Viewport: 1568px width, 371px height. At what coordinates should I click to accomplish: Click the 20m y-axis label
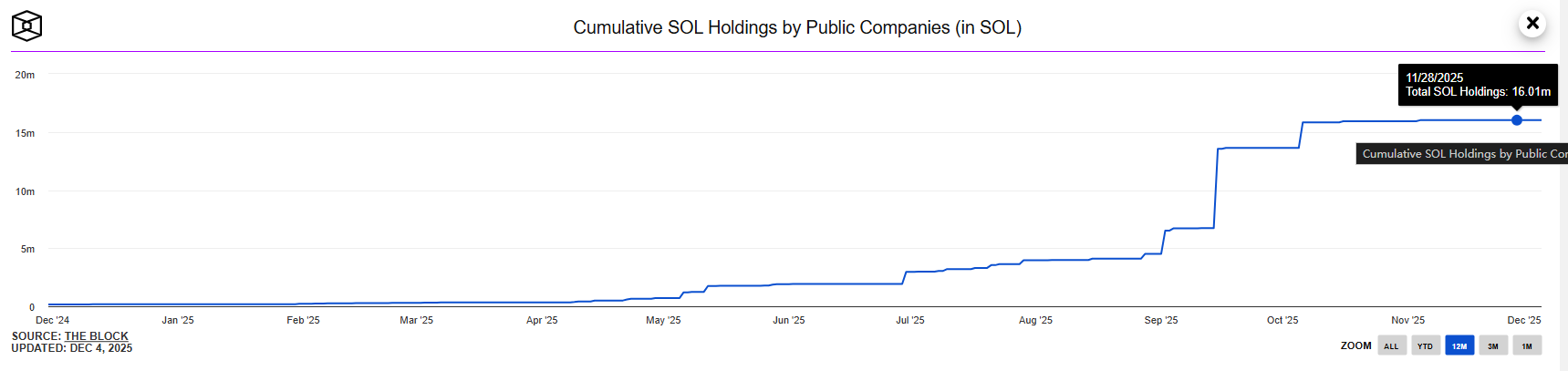[25, 75]
